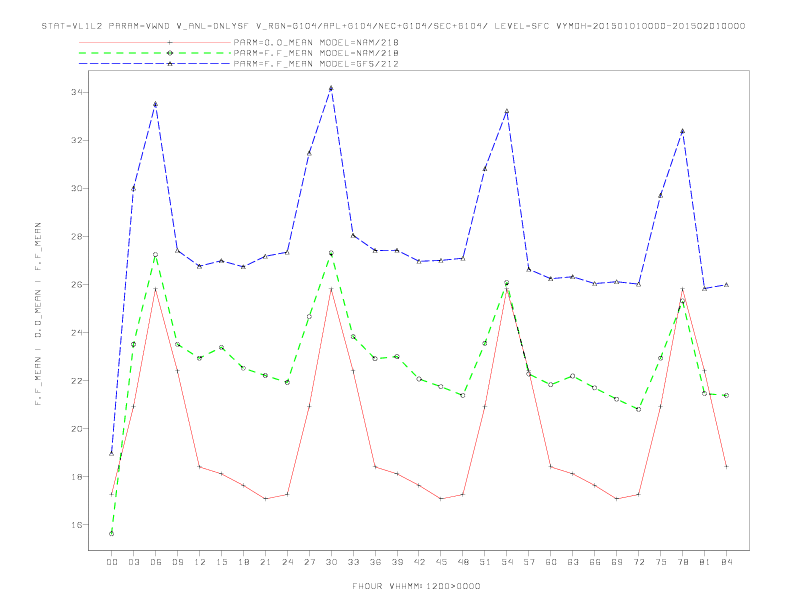Click y-axis tick value 18

[77, 477]
